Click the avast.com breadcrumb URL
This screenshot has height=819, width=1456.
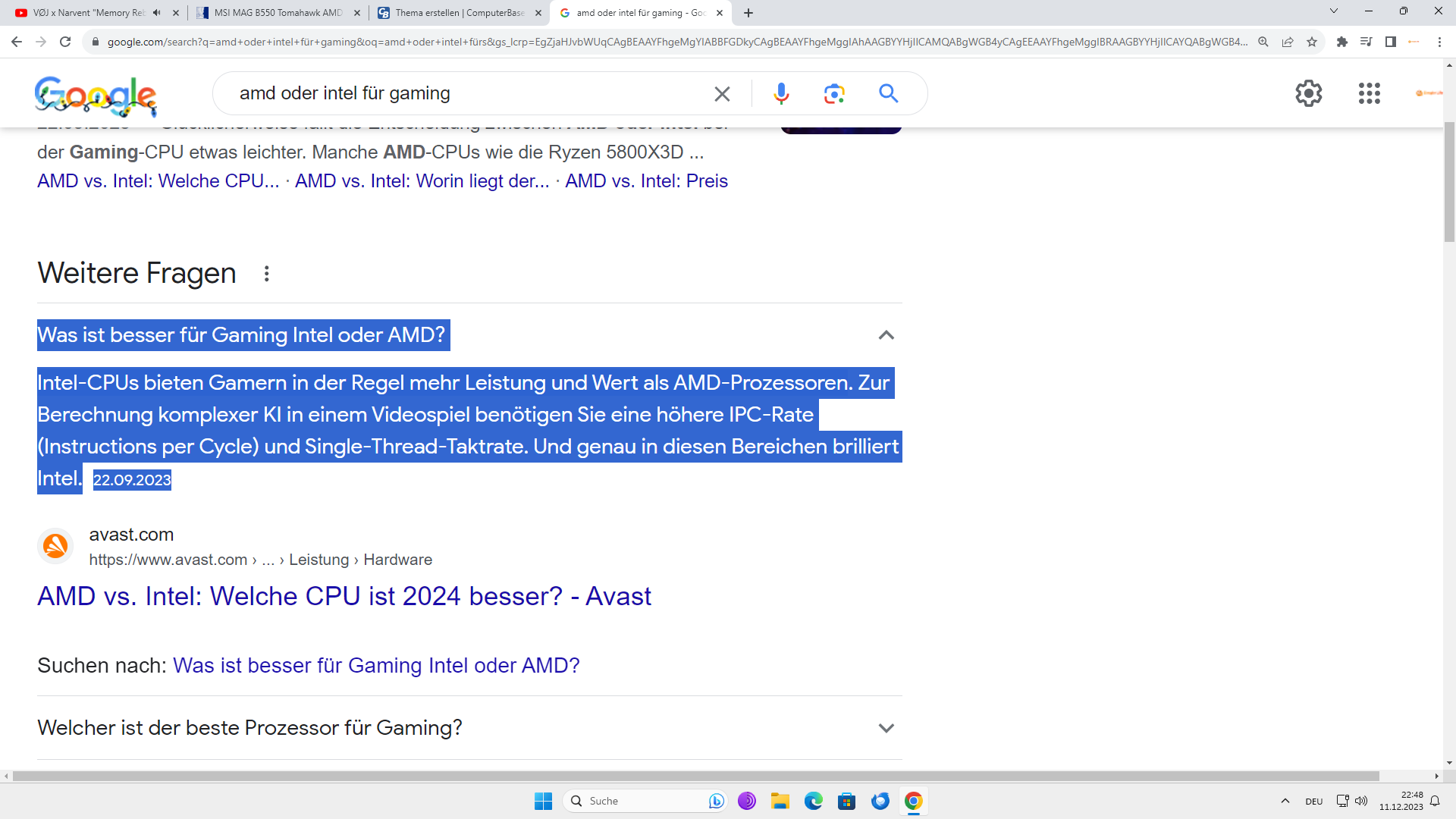click(260, 560)
